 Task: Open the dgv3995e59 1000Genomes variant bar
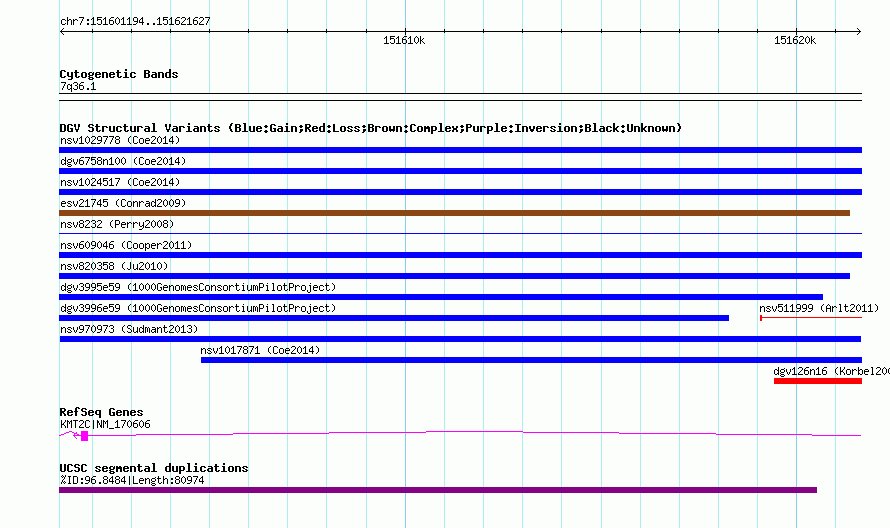(x=441, y=297)
